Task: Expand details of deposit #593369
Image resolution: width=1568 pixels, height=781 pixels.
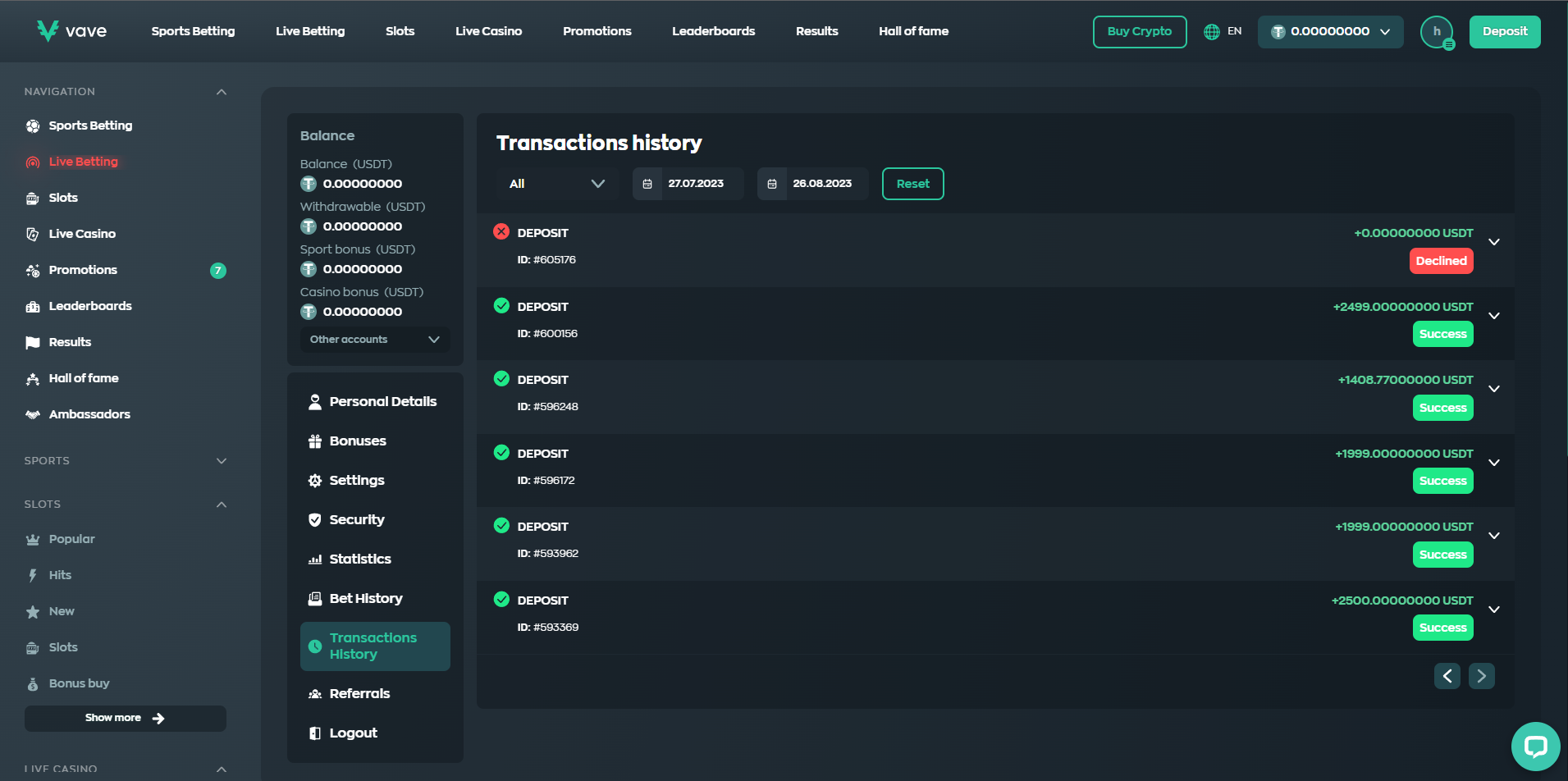Action: tap(1494, 610)
